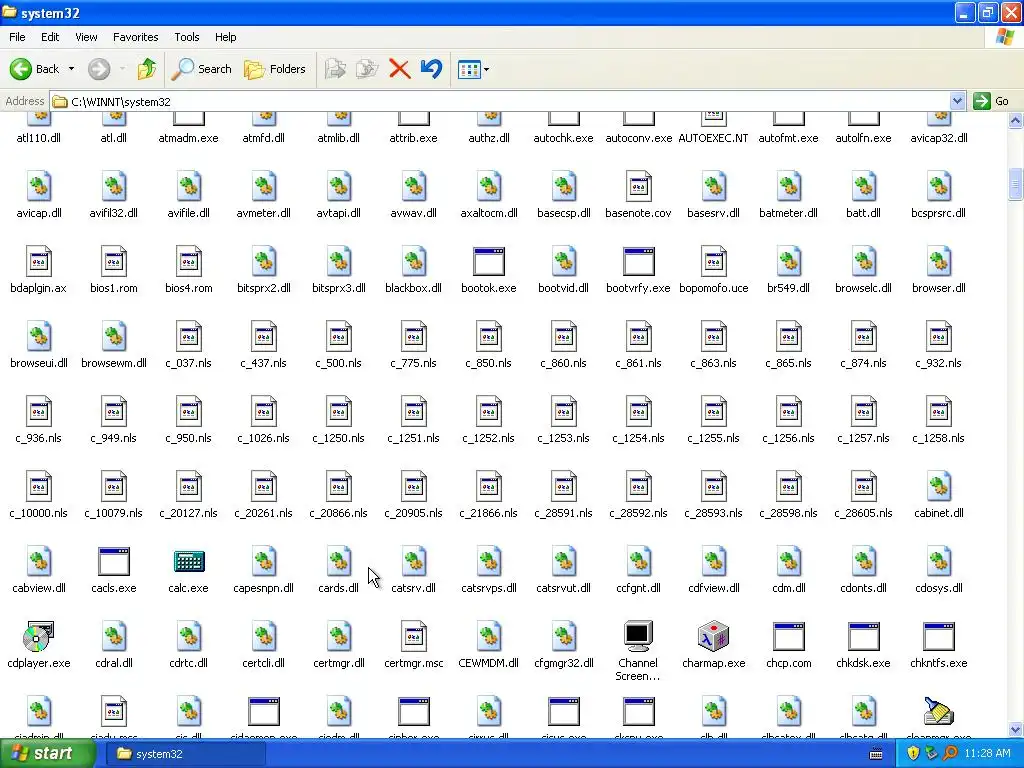This screenshot has height=768, width=1024.
Task: Open the Edit menu
Action: coord(50,37)
